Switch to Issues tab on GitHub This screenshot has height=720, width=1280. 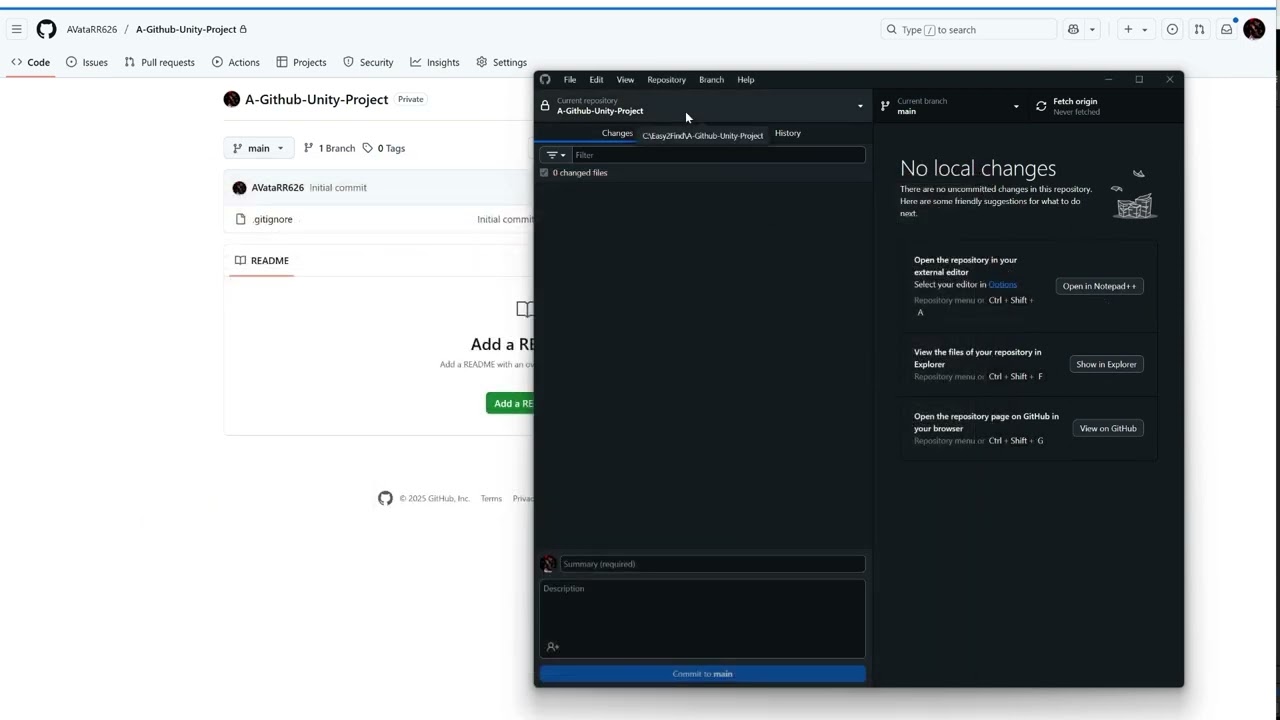pyautogui.click(x=86, y=62)
